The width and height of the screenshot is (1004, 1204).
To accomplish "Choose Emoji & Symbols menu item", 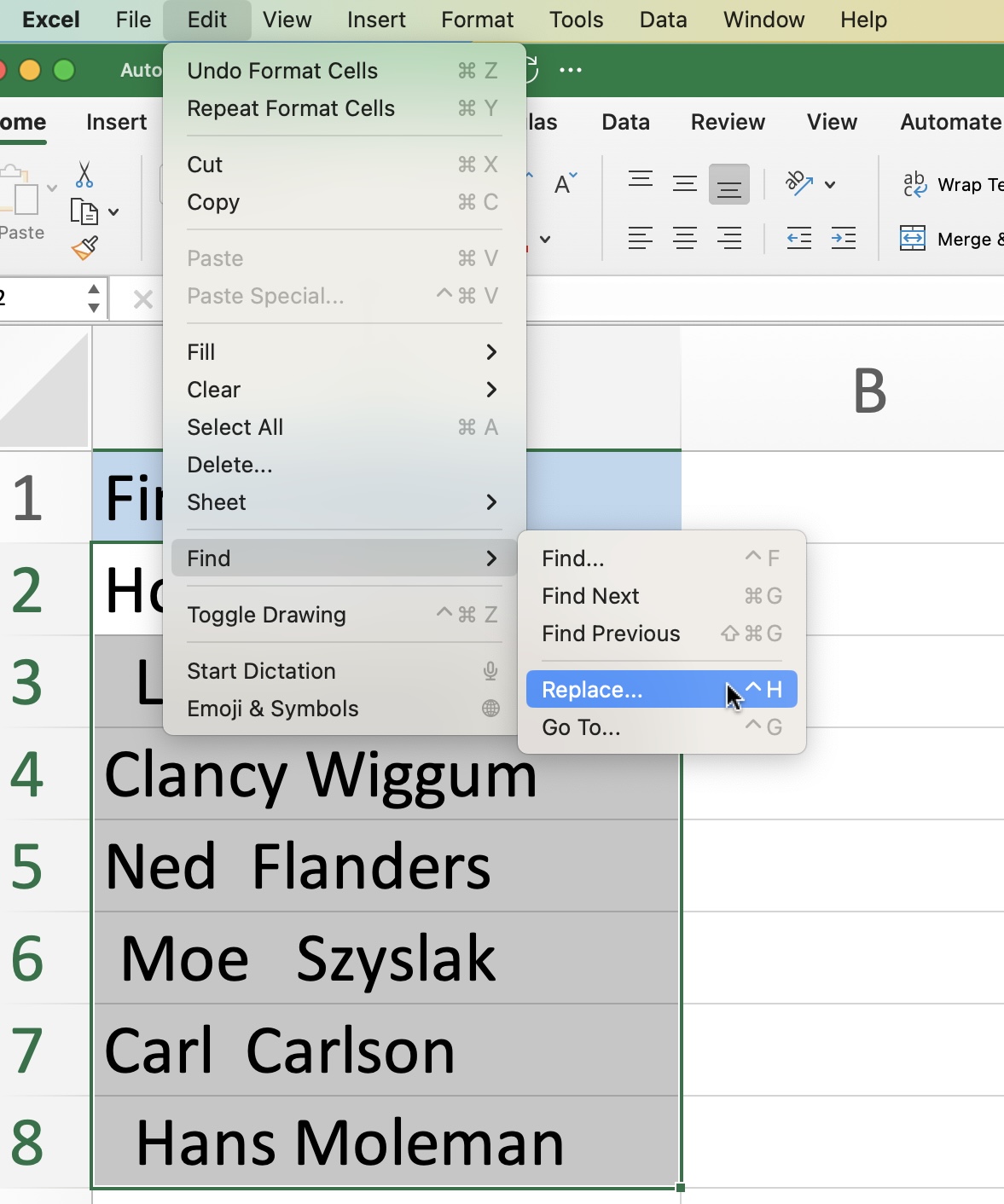I will [344, 709].
